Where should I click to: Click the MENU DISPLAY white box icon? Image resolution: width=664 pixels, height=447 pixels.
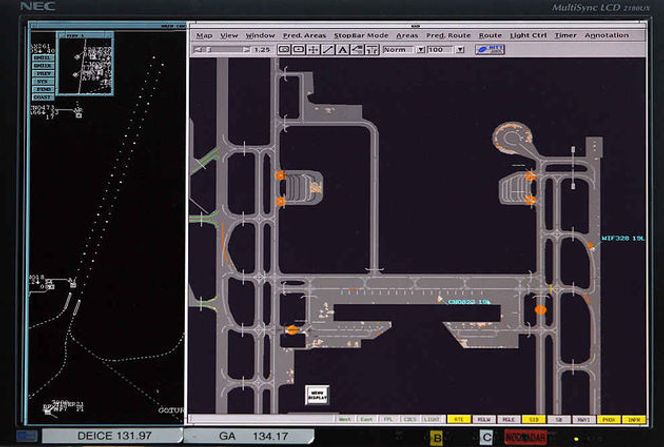click(318, 394)
